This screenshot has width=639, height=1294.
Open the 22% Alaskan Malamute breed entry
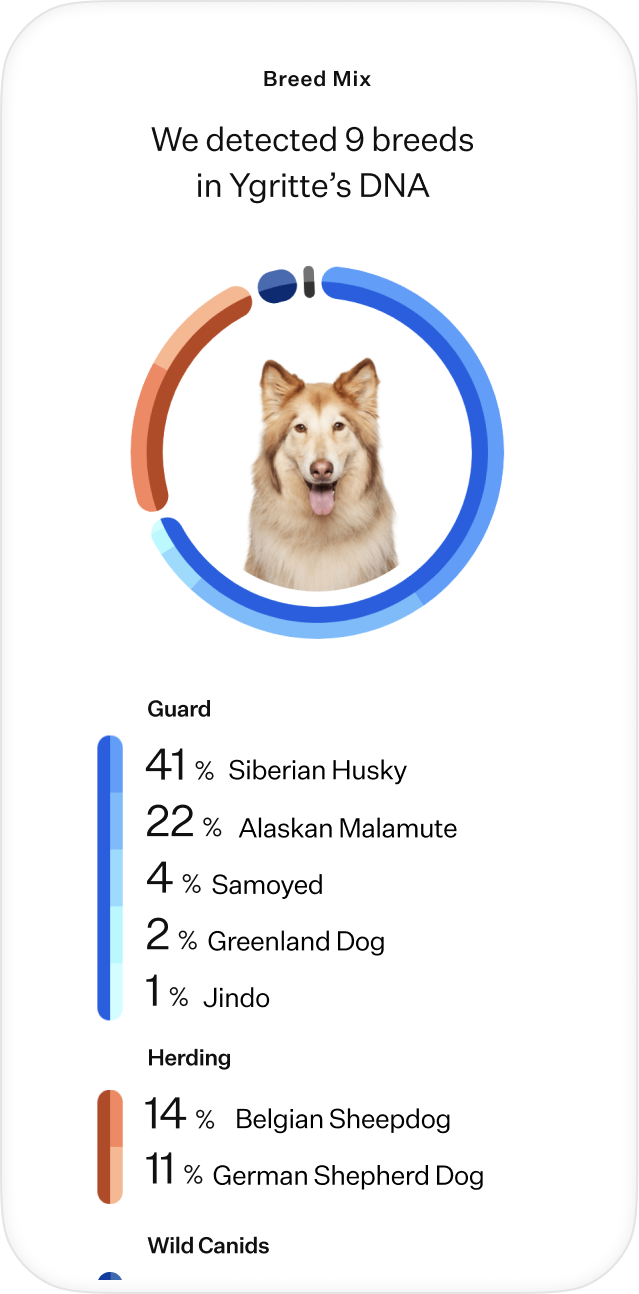(301, 825)
